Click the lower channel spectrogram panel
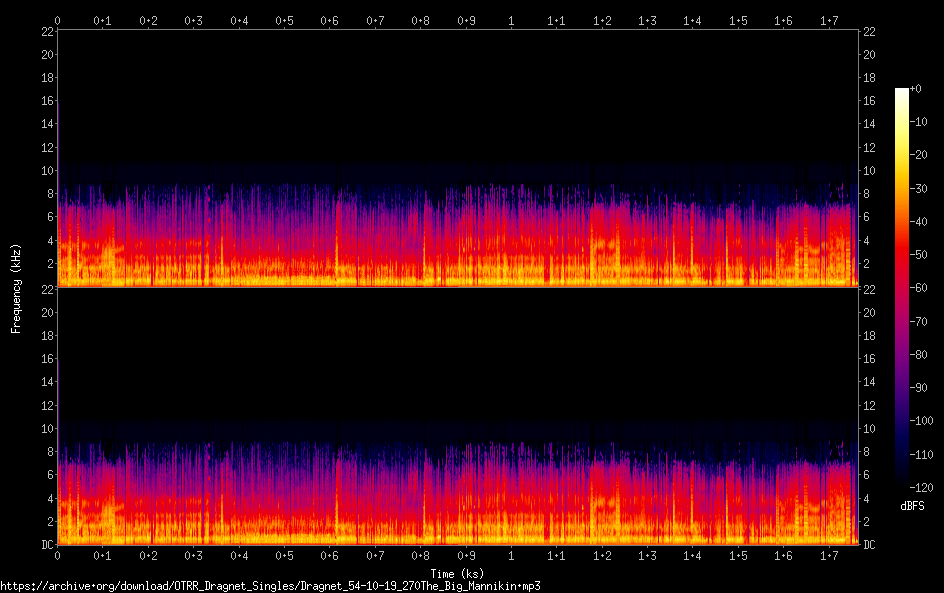The height and width of the screenshot is (593, 944). pos(457,416)
